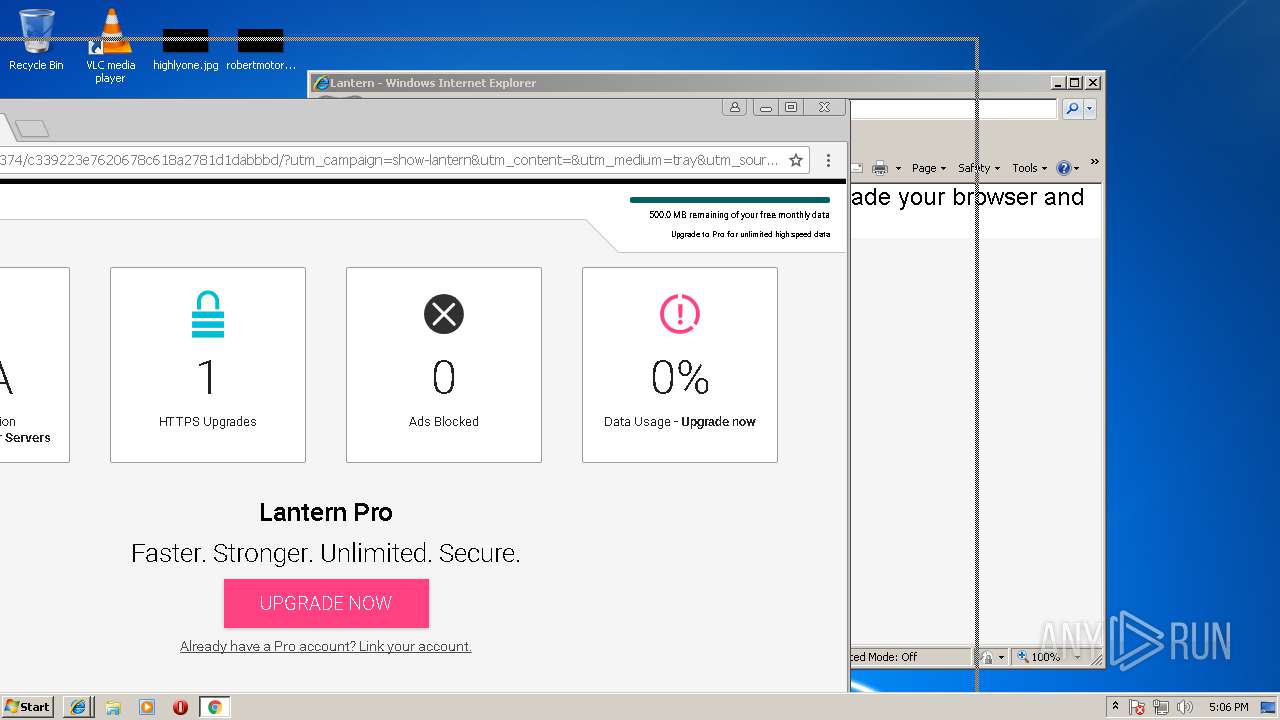Show more toolbar commands chevron in Internet Explorer
This screenshot has height=720, width=1280.
(x=1094, y=162)
